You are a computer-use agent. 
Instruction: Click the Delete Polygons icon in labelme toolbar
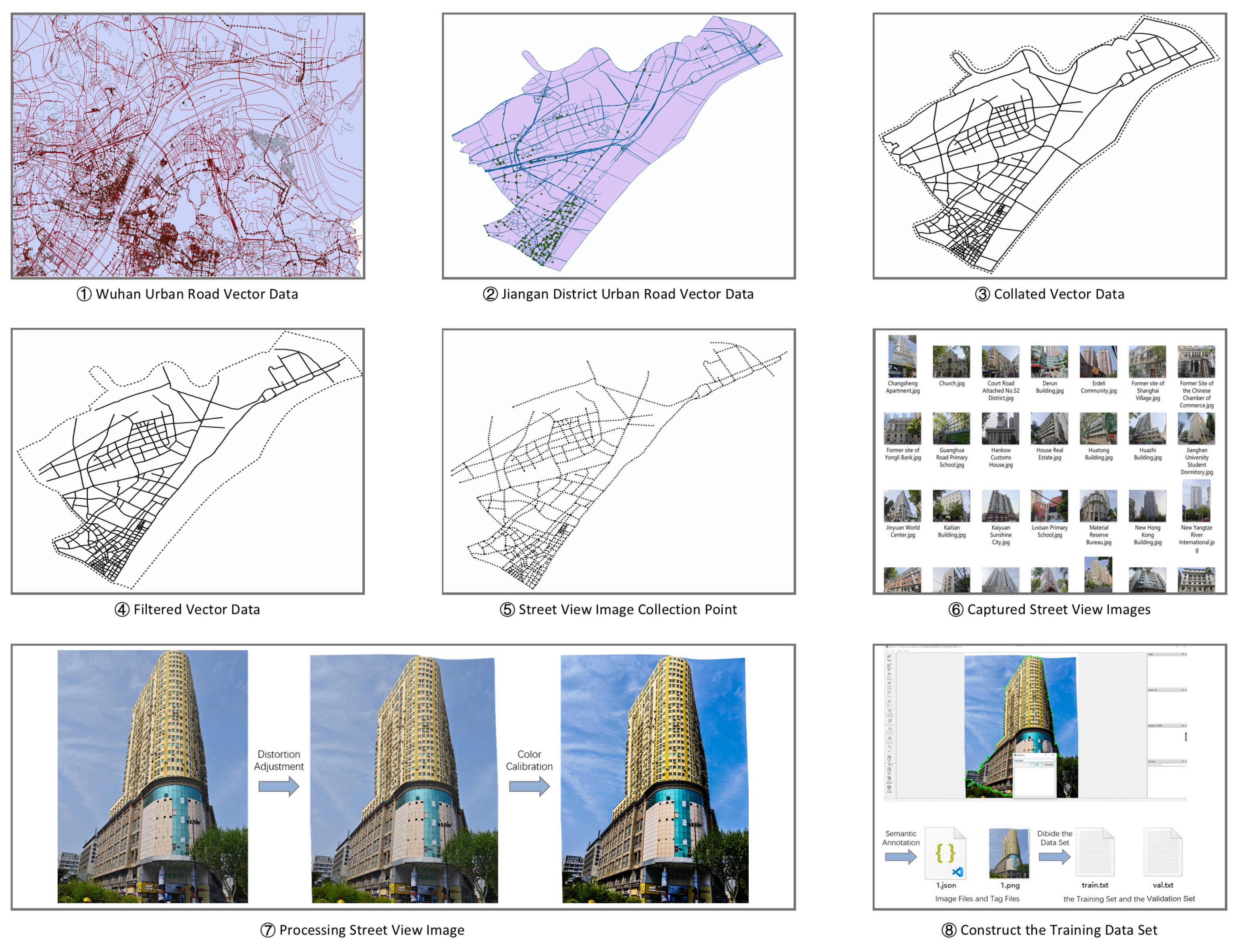coord(890,740)
